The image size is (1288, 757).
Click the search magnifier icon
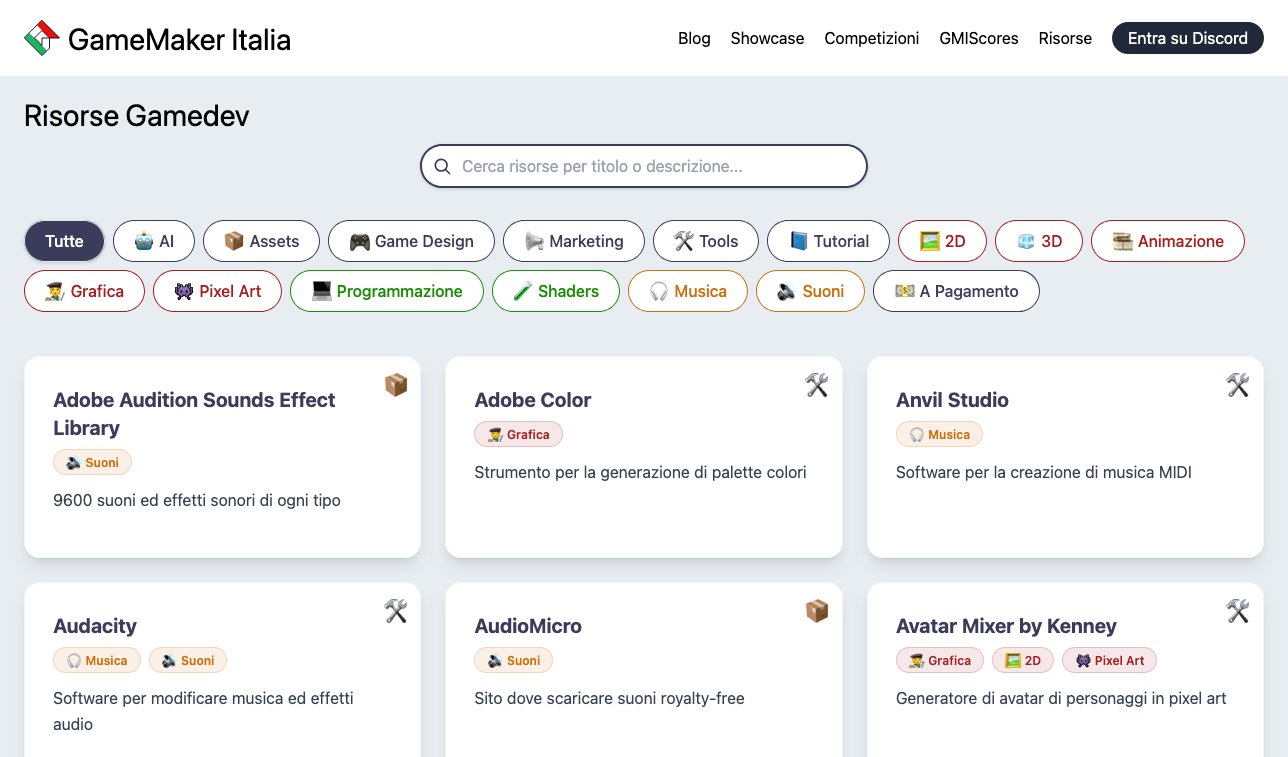pos(441,166)
